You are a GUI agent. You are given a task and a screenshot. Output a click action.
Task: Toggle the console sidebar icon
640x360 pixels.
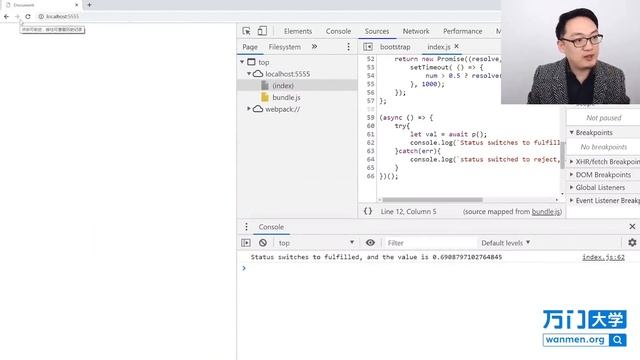point(246,243)
